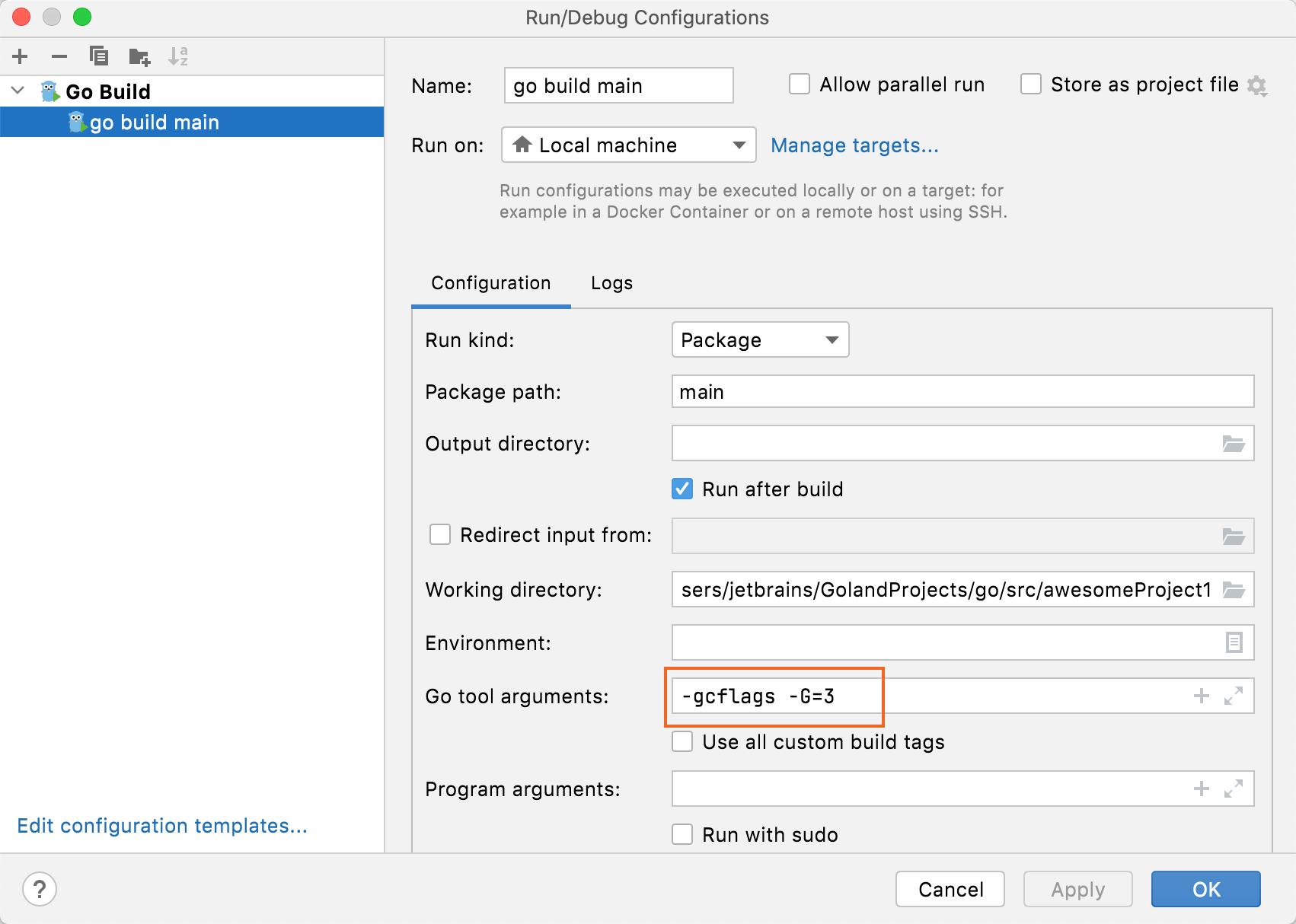
Task: Disable Run after build
Action: point(683,489)
